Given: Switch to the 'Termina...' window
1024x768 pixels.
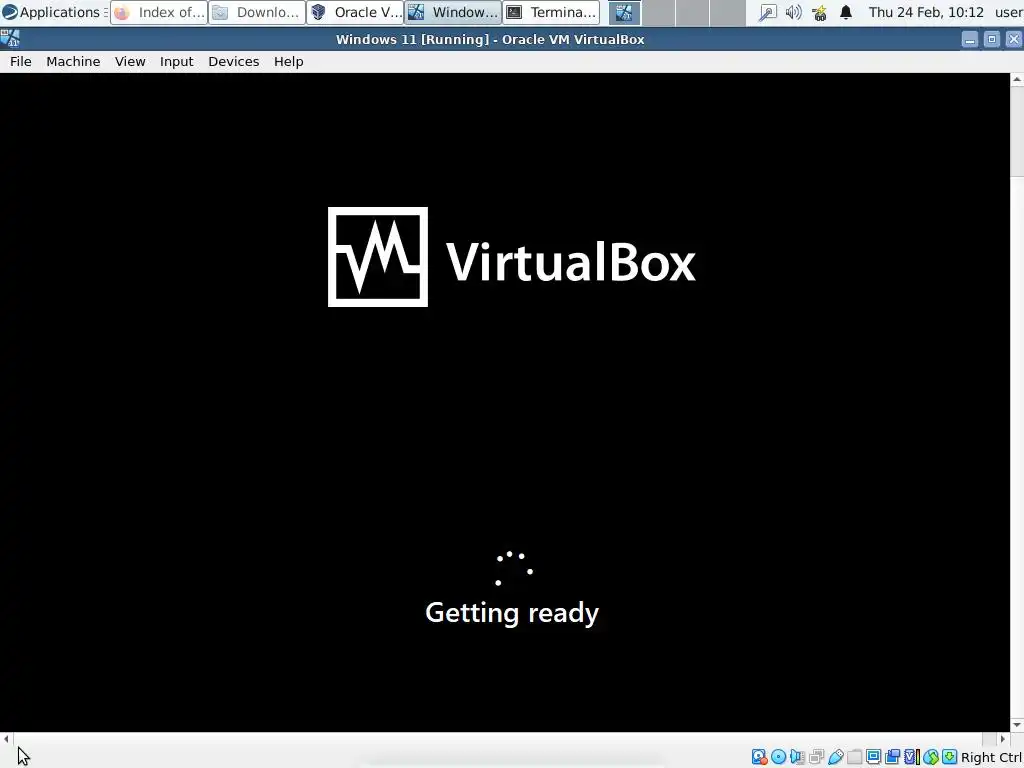Looking at the screenshot, I should pos(551,12).
